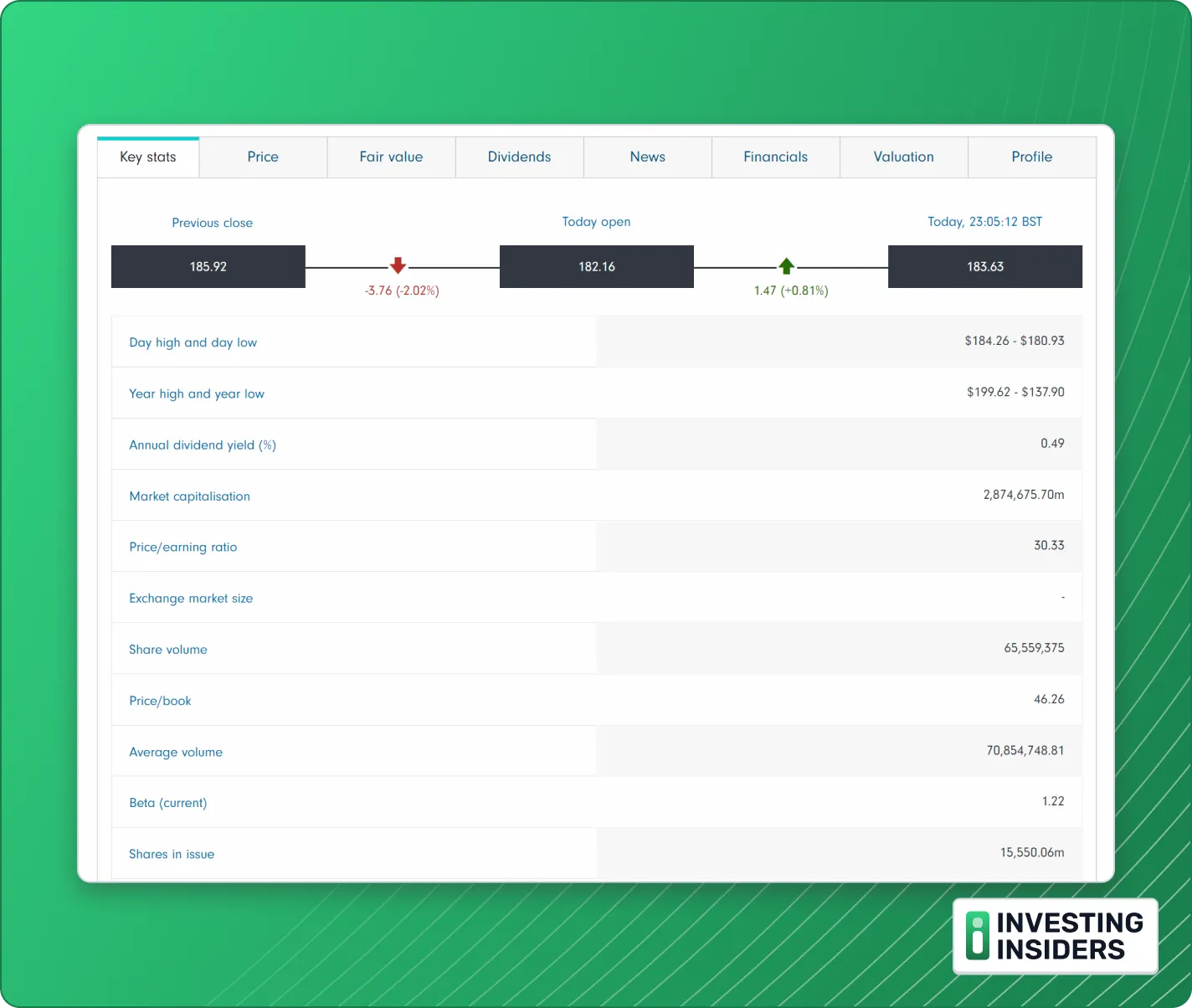Go to the Dividends tab

(x=519, y=157)
